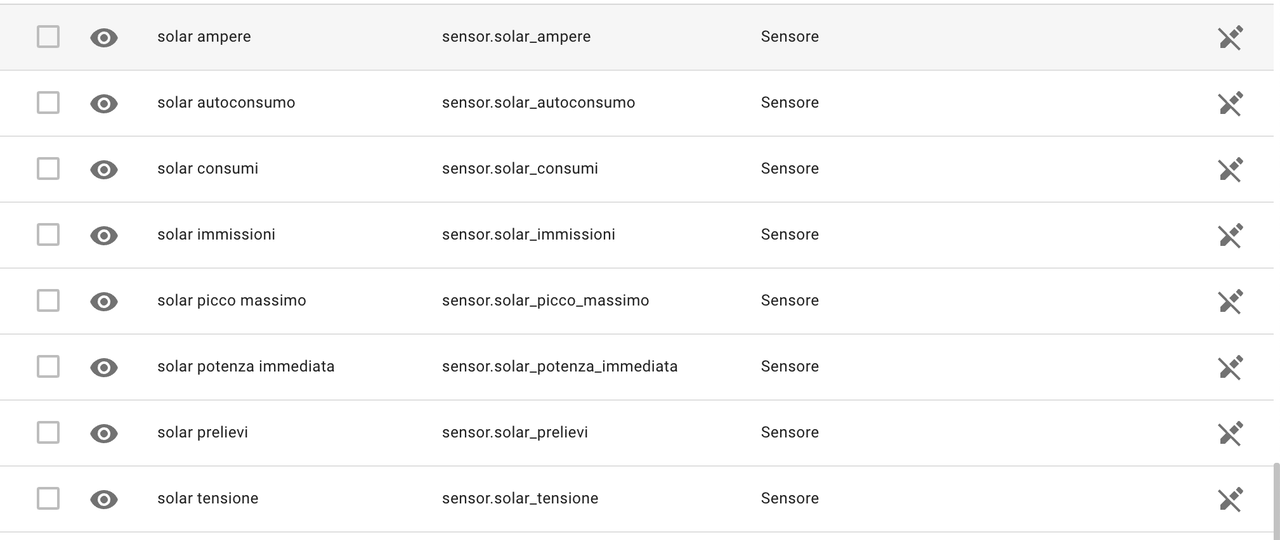Click the eye icon for solar ampere
The height and width of the screenshot is (540, 1280).
pos(104,38)
